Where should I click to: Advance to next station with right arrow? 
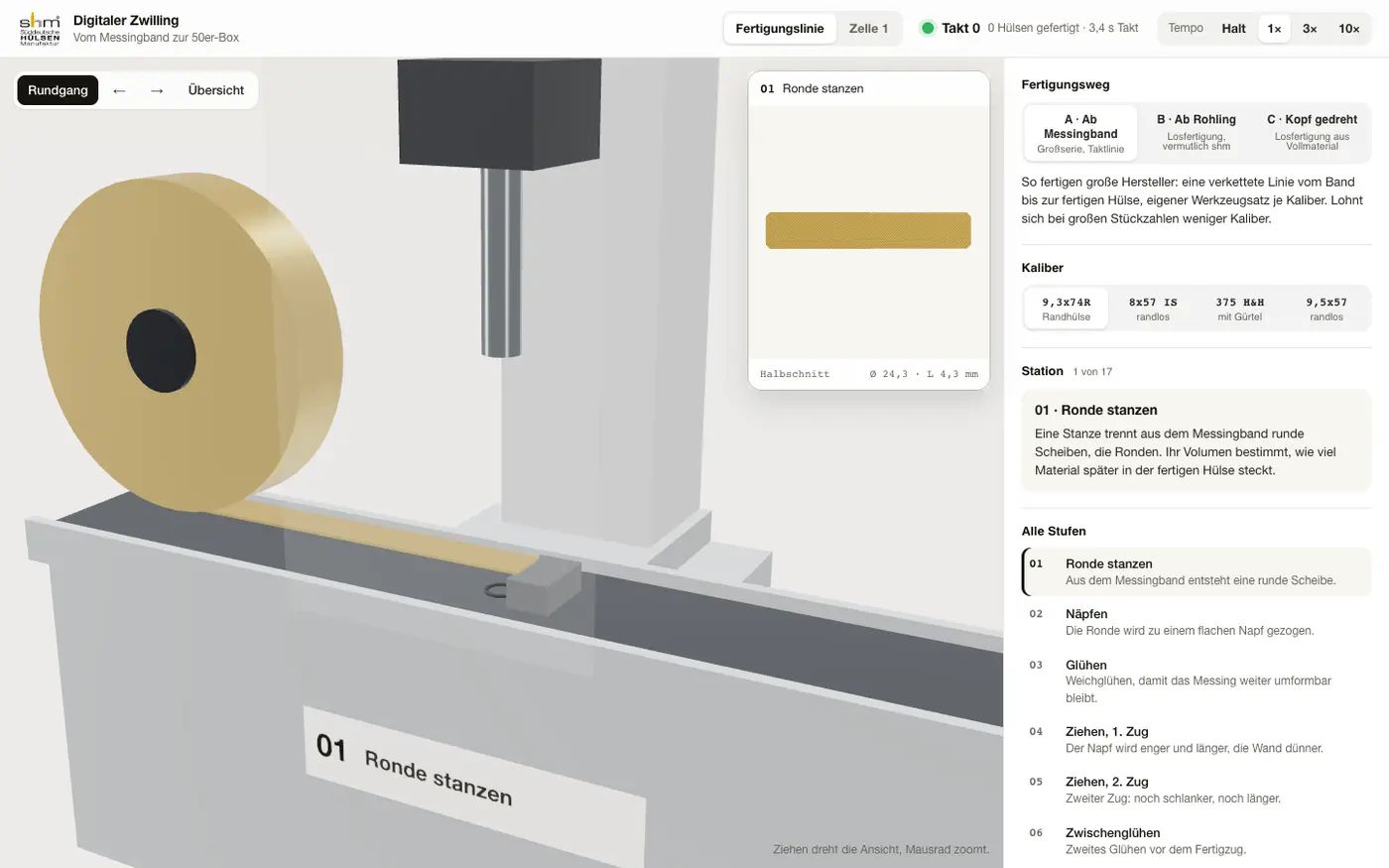pyautogui.click(x=157, y=90)
